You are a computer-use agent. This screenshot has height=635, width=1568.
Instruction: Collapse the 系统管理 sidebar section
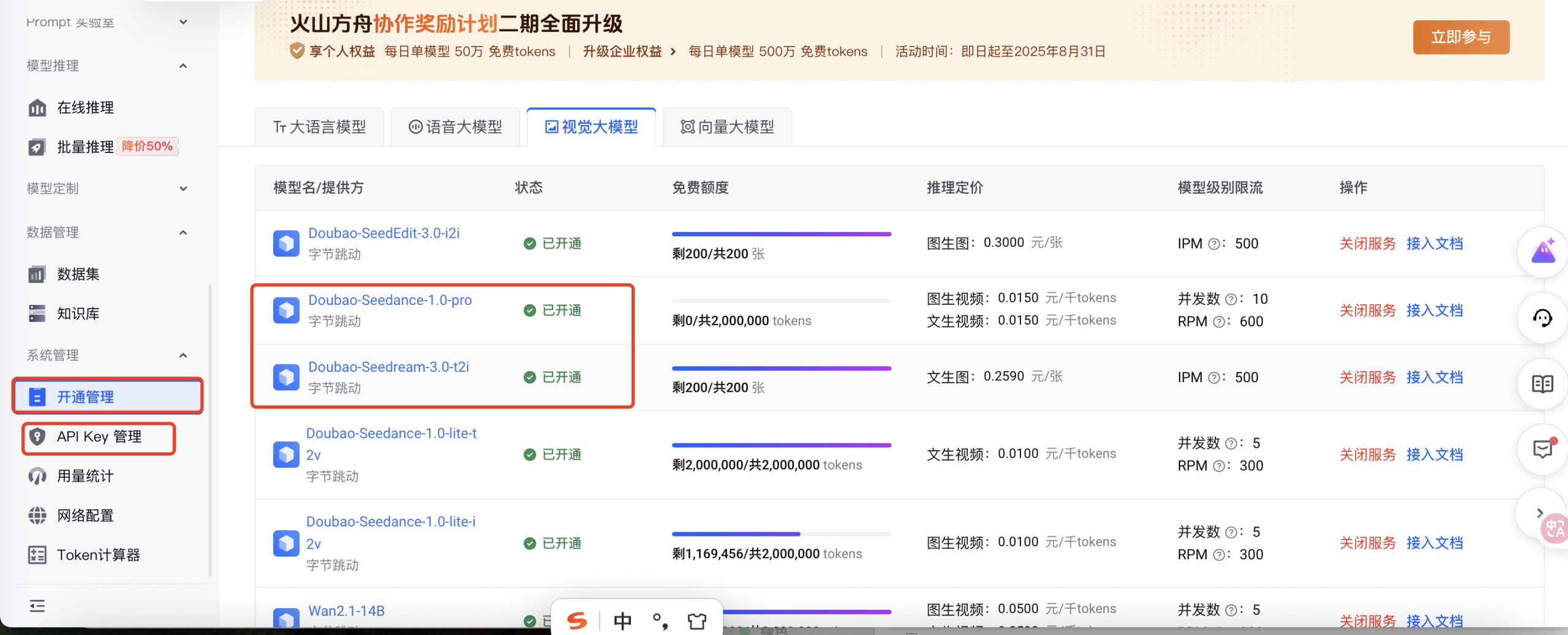click(183, 355)
